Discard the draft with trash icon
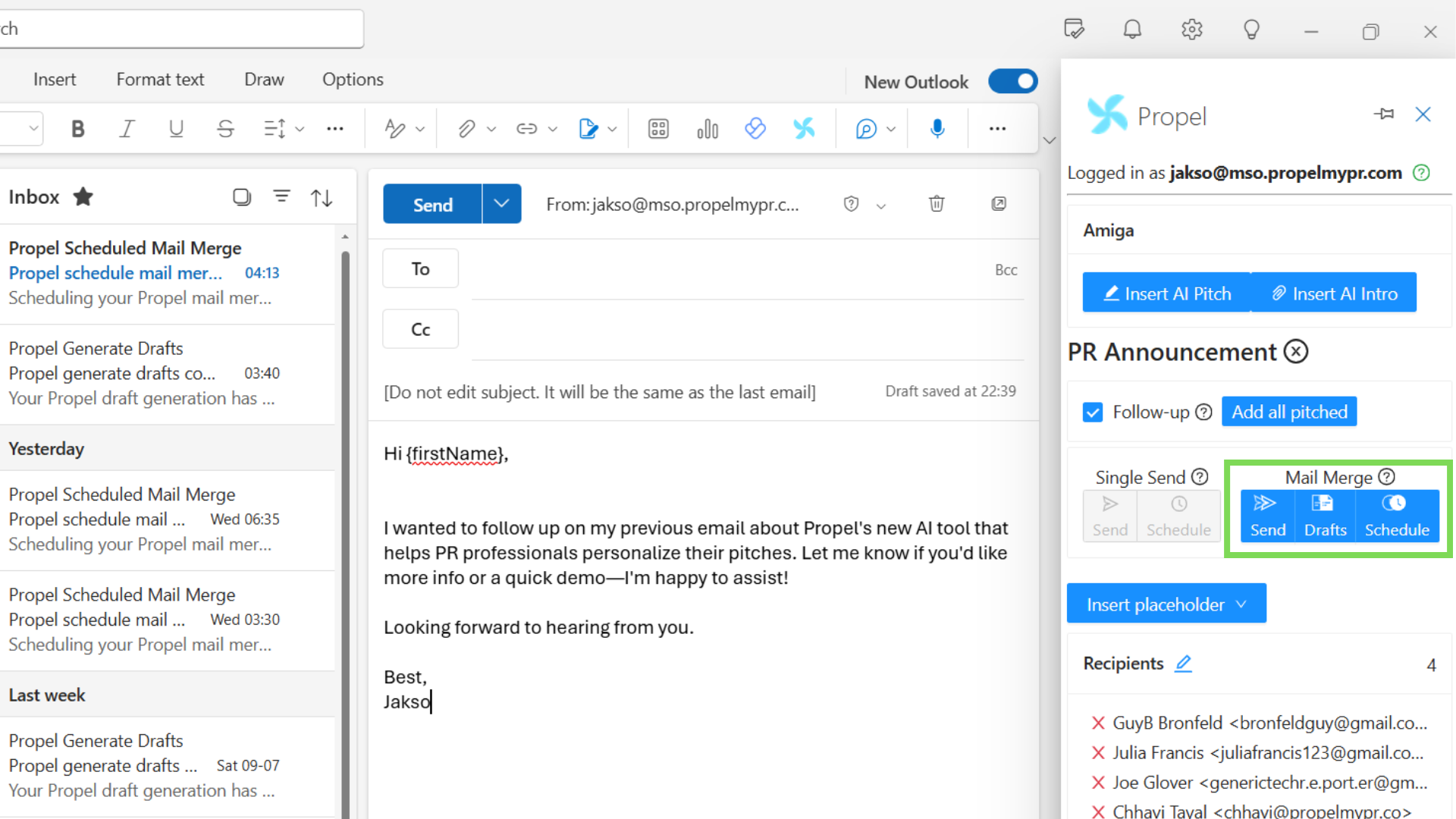This screenshot has height=819, width=1456. coord(937,203)
